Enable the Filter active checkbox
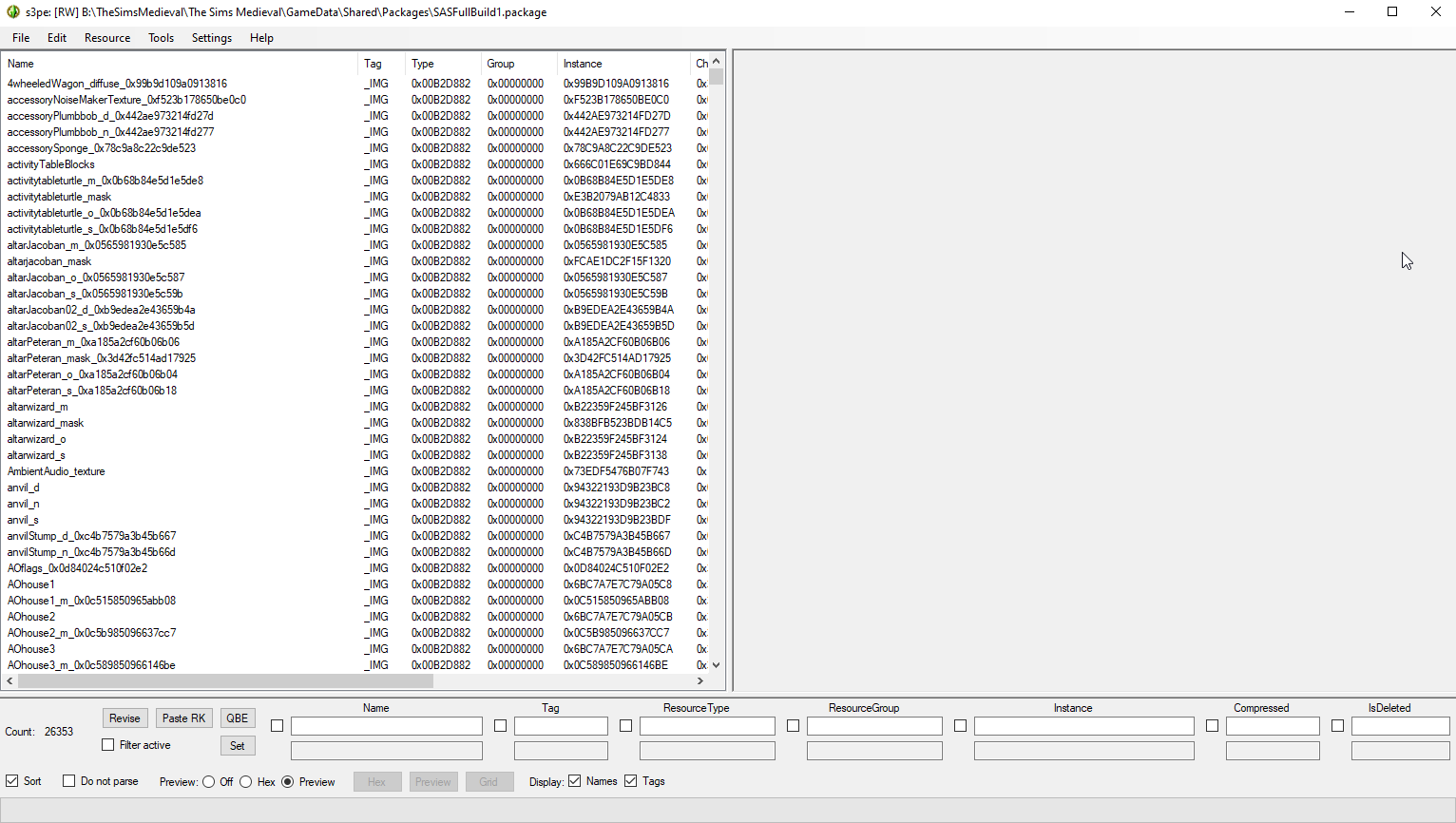1456x823 pixels. [108, 745]
